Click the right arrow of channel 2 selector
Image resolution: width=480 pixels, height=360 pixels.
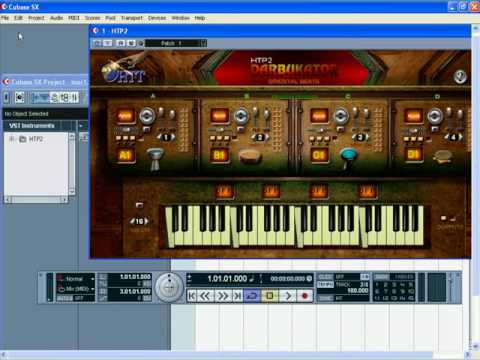(268, 137)
